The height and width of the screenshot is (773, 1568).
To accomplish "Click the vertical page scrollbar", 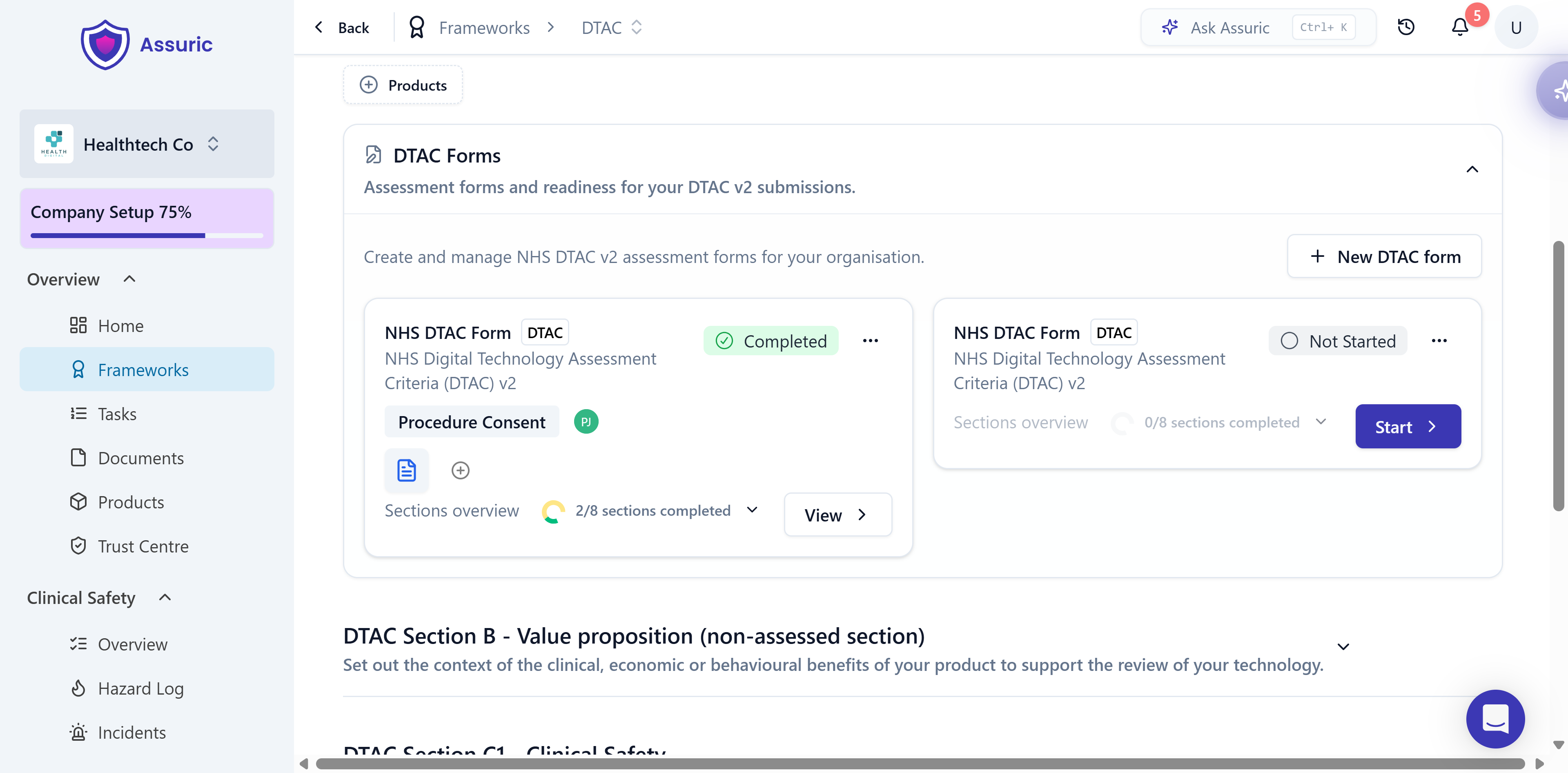I will tap(1558, 376).
